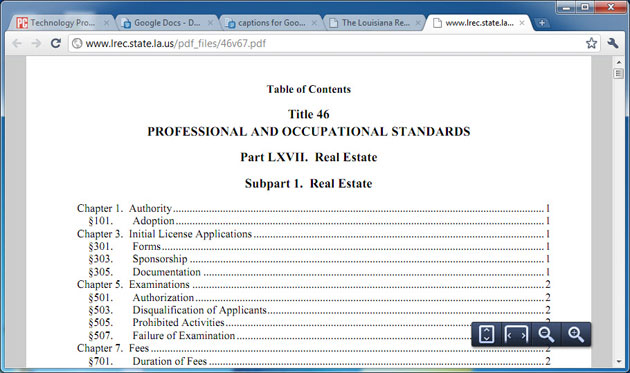Click §503. Disqualification of Applicants entry

[319, 310]
